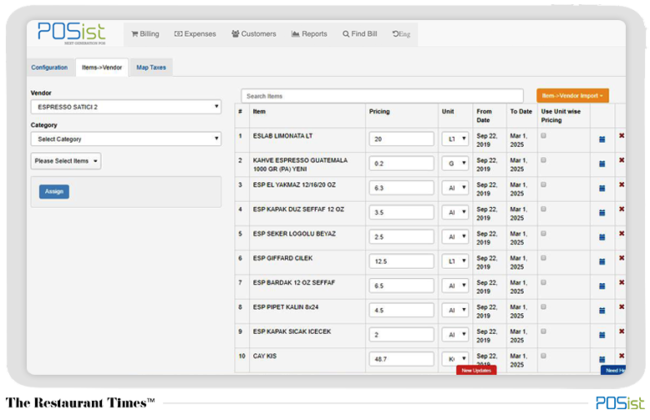The image size is (650, 420).
Task: Edit pricing field for ESP PIPET KALIN 8x24
Action: [x=401, y=310]
